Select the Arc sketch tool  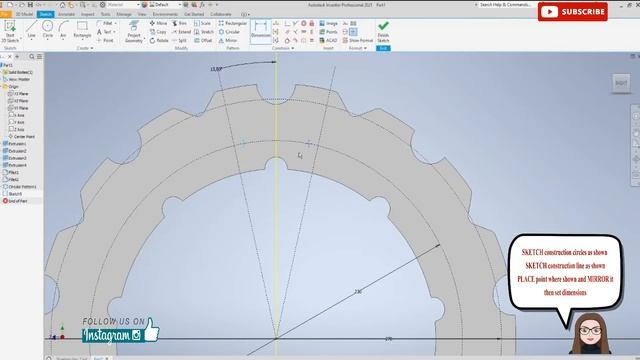tap(63, 29)
